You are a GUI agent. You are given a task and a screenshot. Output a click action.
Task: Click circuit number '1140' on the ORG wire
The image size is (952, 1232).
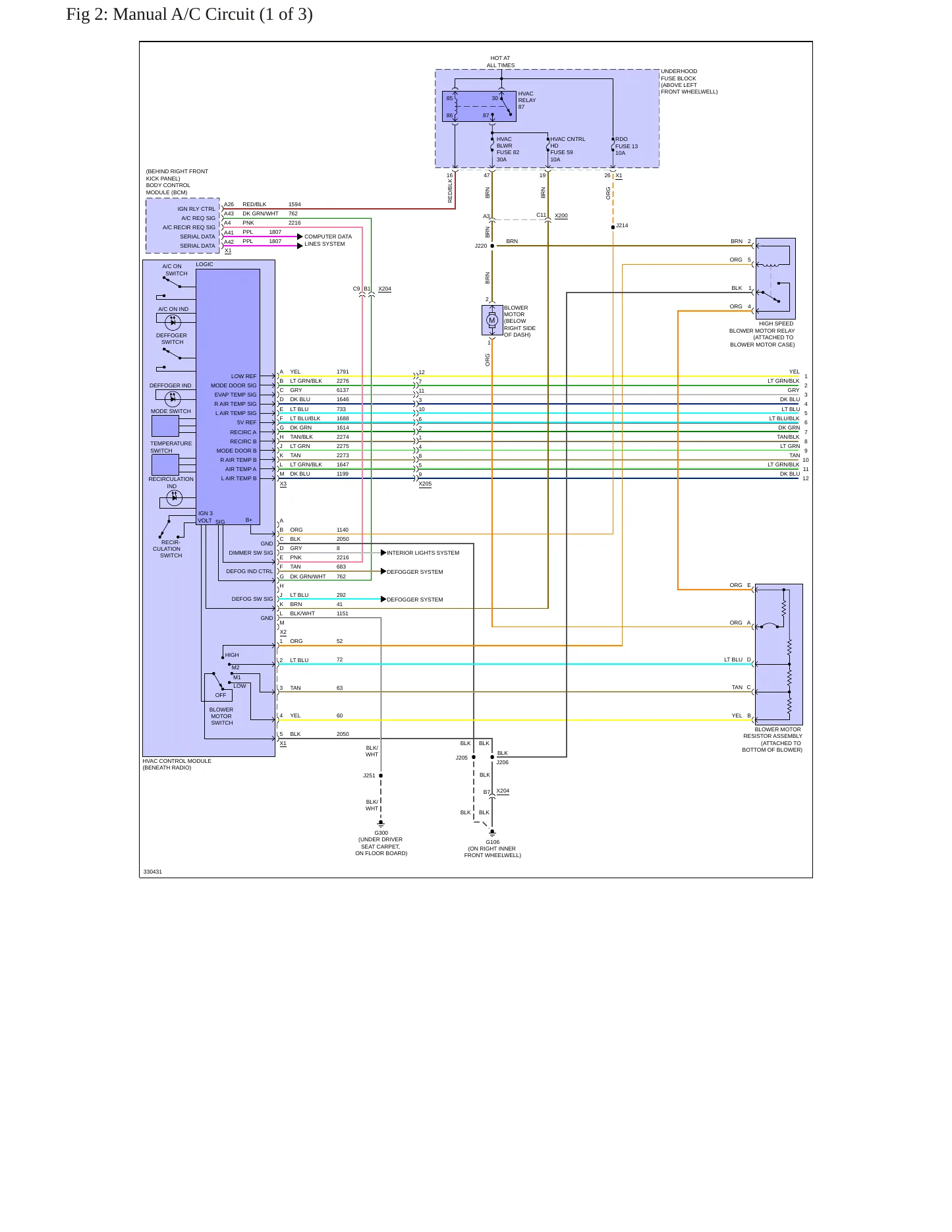coord(343,530)
